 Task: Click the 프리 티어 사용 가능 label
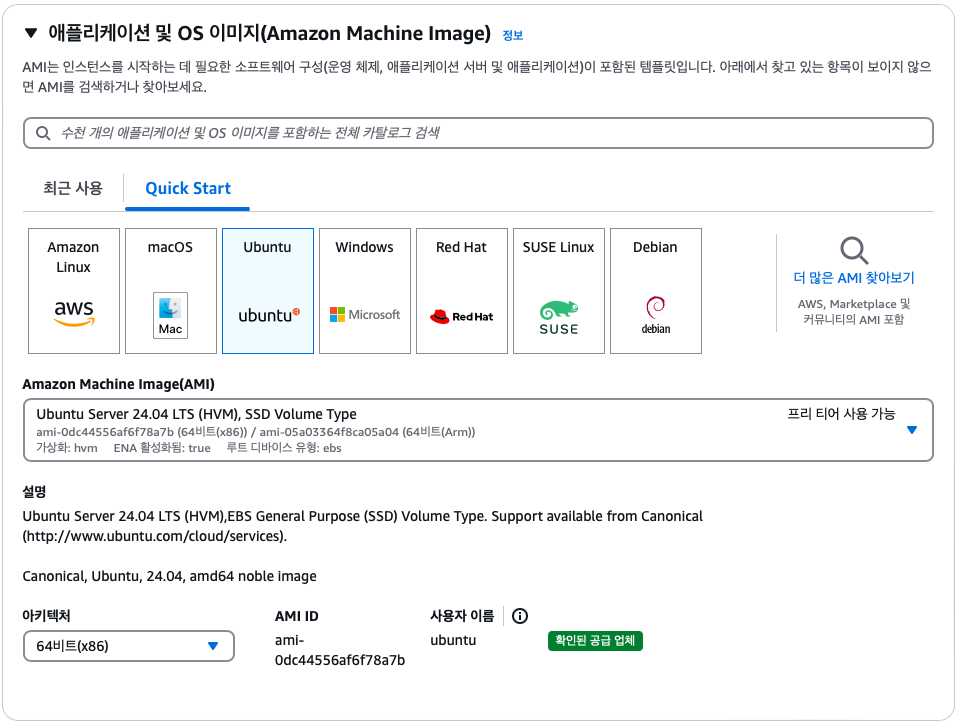point(841,414)
